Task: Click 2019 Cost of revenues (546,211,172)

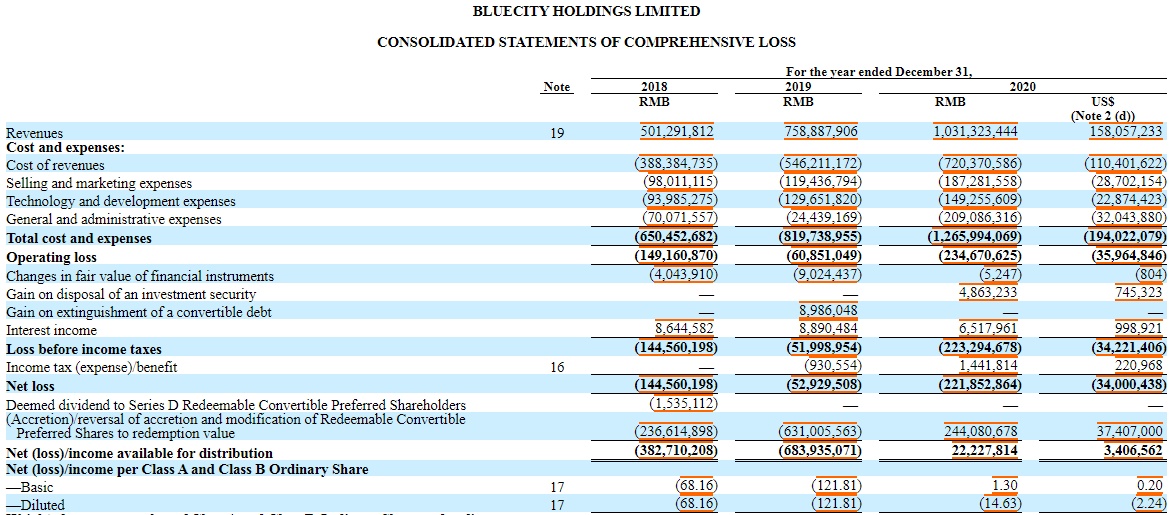Action: (820, 164)
